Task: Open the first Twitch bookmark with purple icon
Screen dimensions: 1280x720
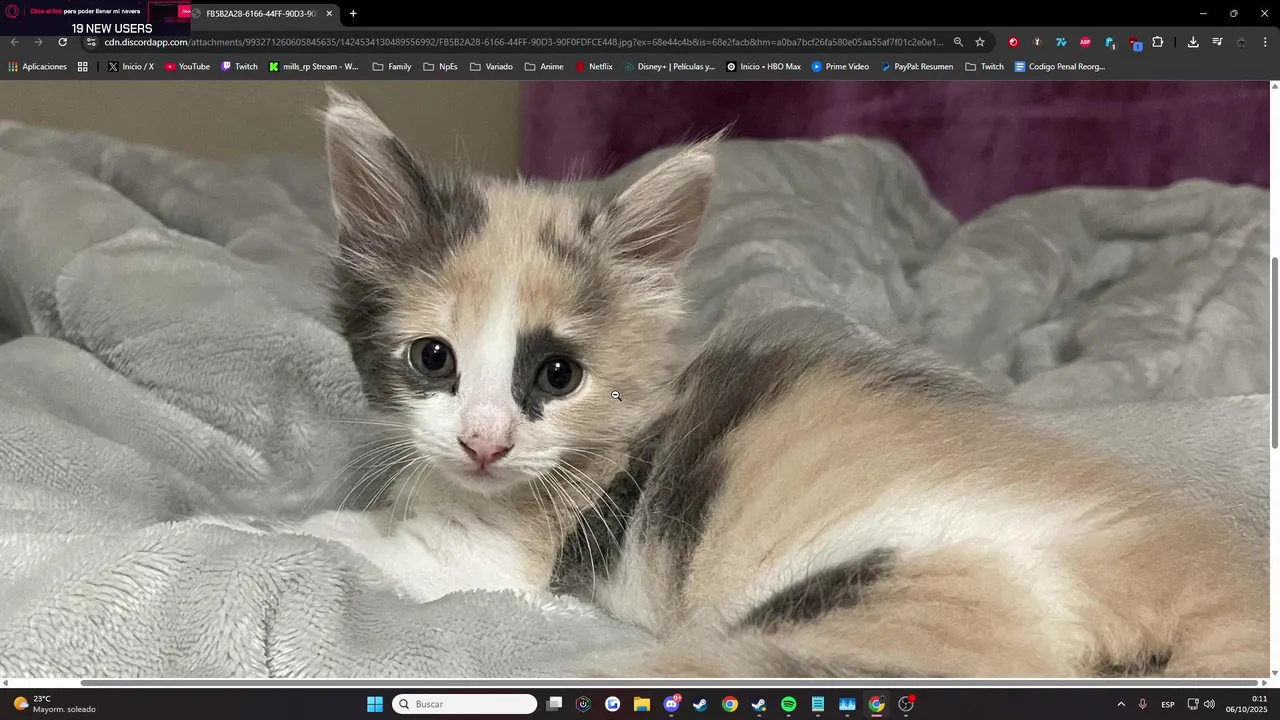Action: click(239, 67)
